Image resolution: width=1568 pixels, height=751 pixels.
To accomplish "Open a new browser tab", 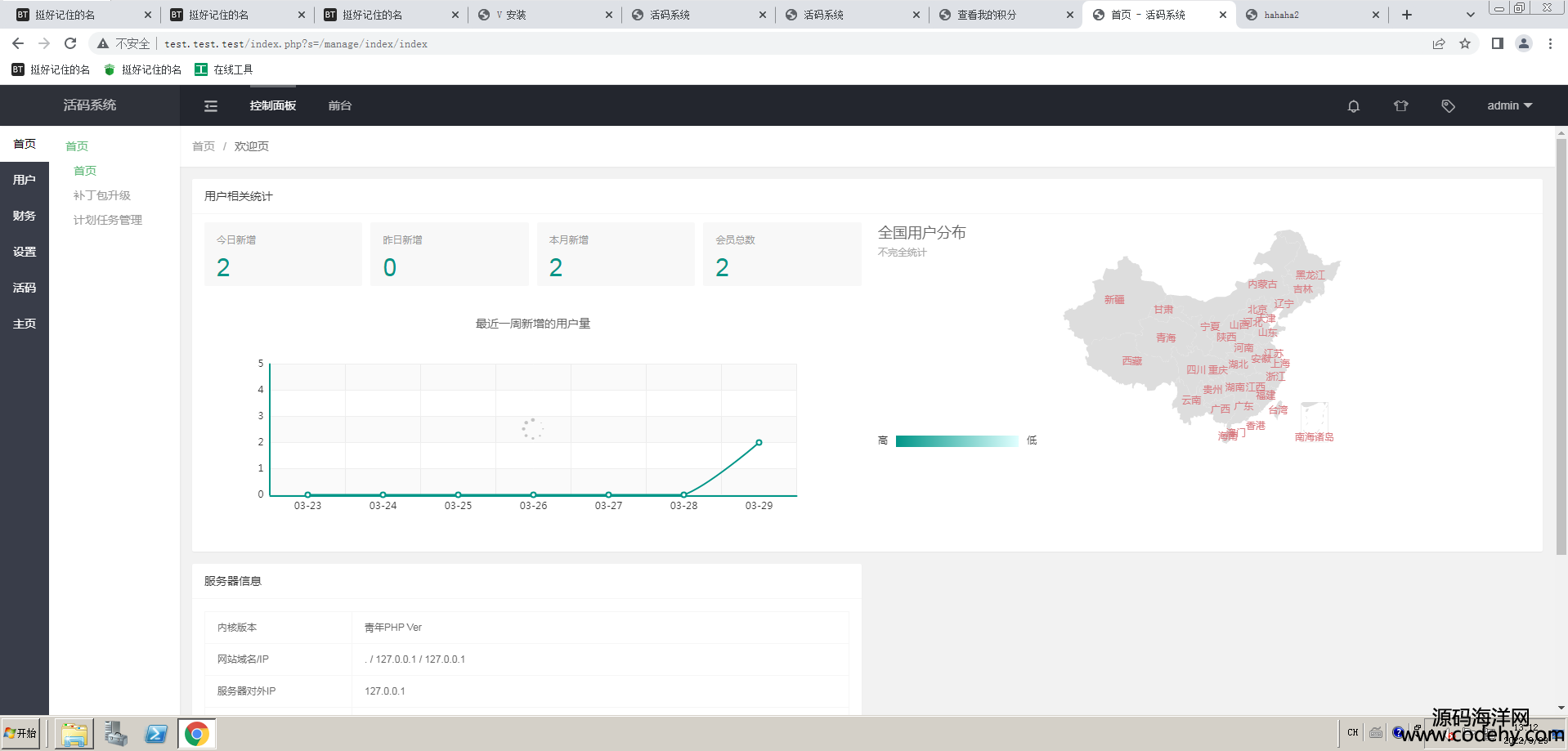I will 1407,15.
